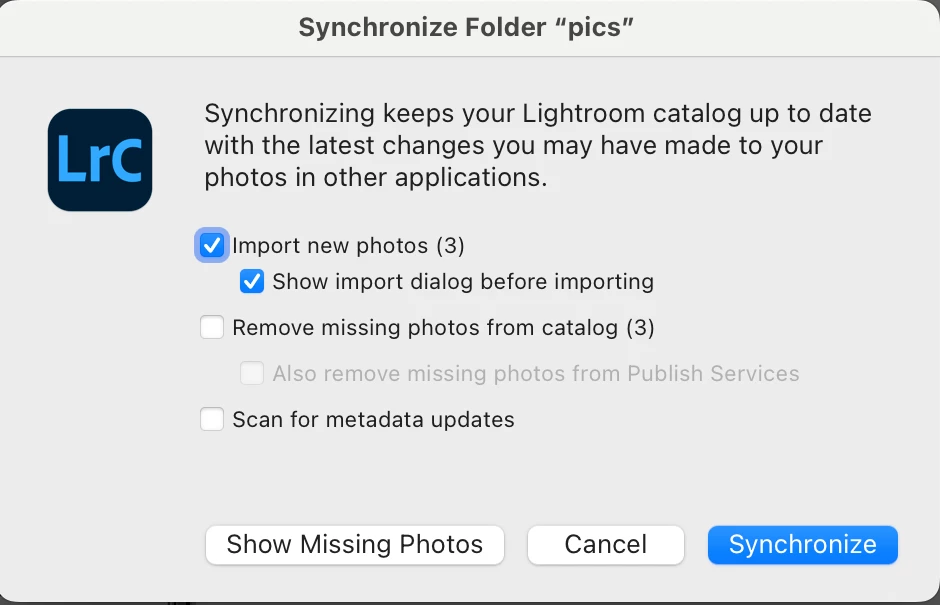Click the "Show import dialog before importing" label
Viewport: 940px width, 605px height.
pyautogui.click(x=463, y=282)
